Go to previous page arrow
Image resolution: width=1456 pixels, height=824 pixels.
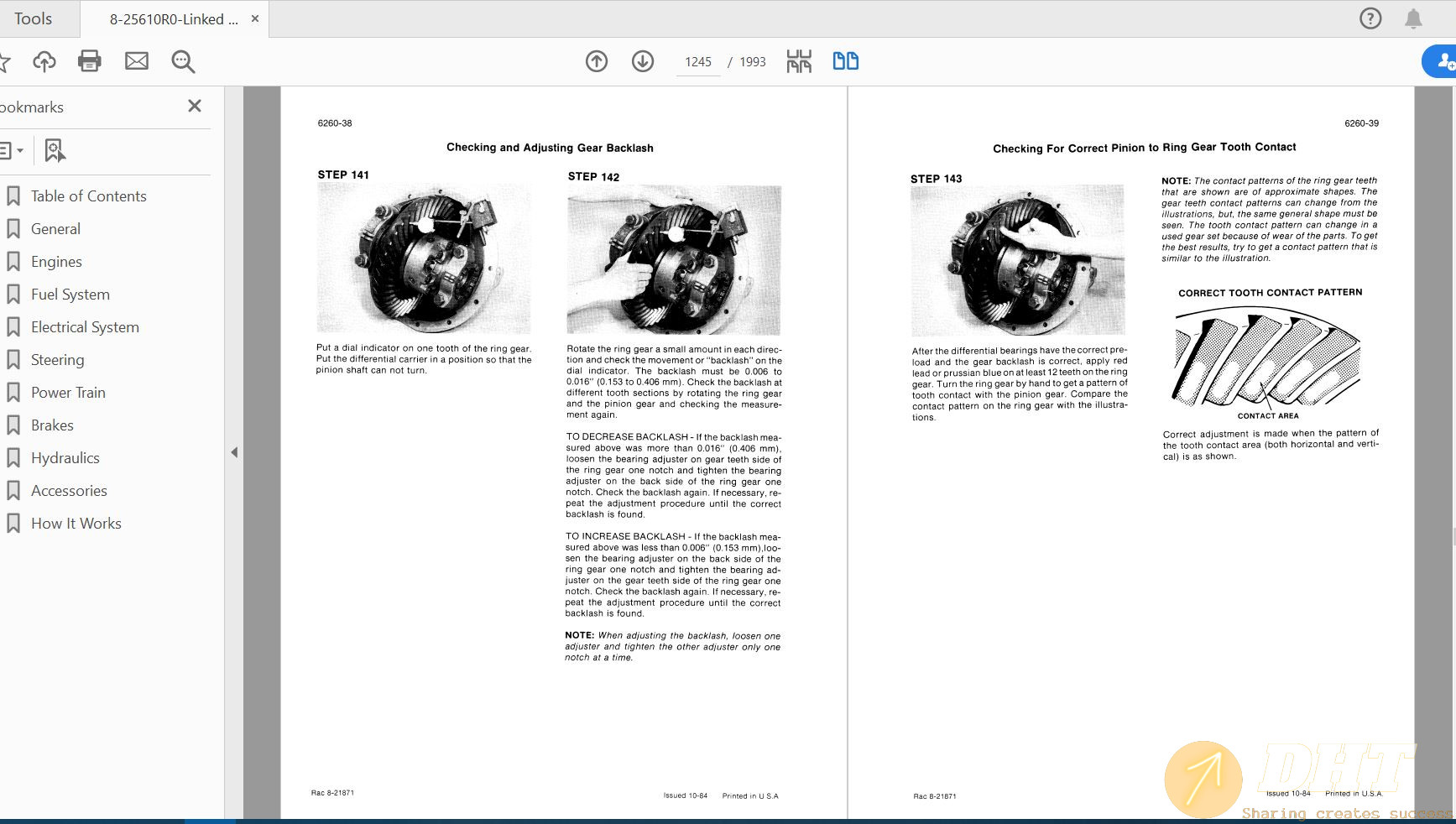tap(597, 61)
